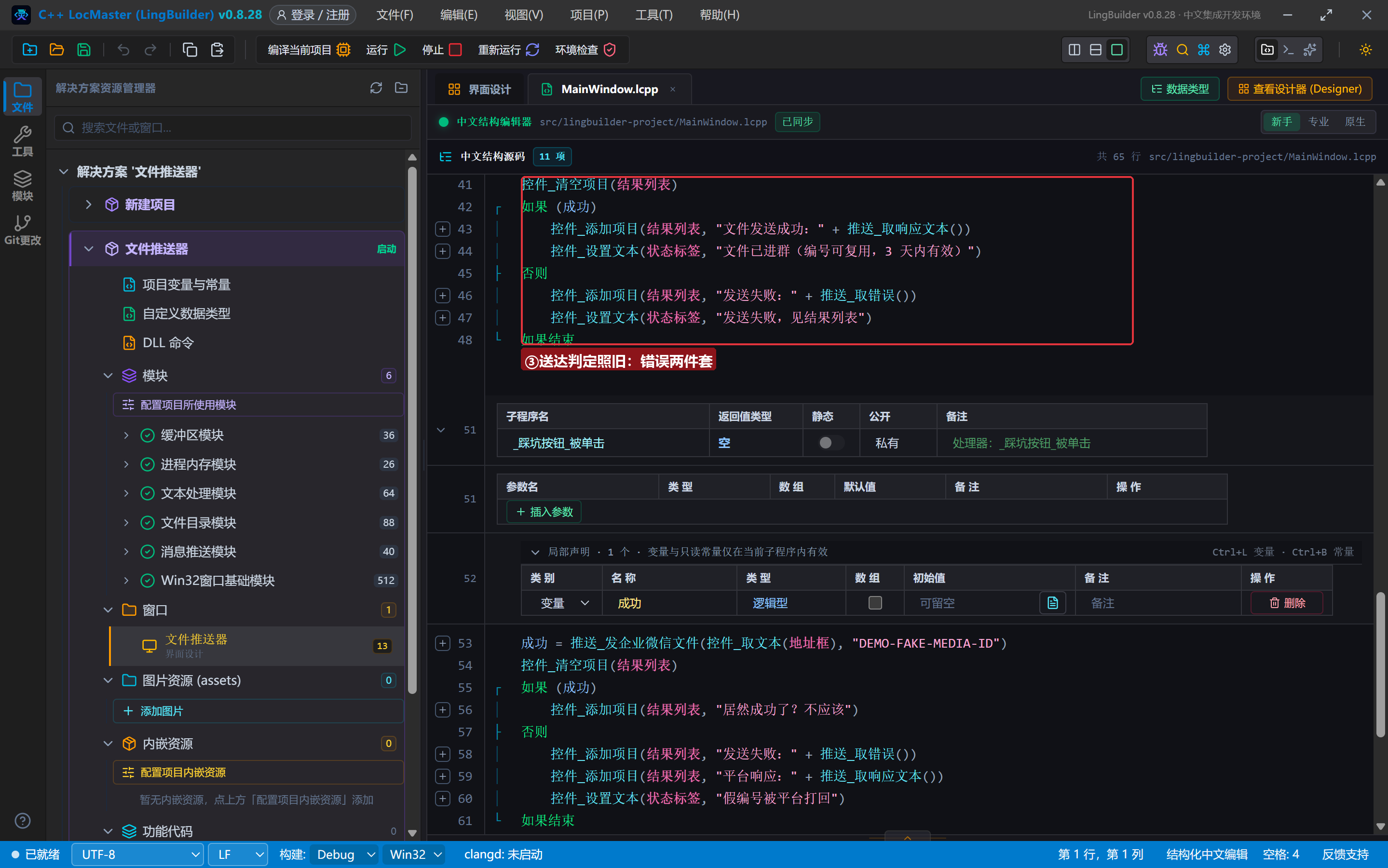
Task: Click the 插入参数 button
Action: coord(544,512)
